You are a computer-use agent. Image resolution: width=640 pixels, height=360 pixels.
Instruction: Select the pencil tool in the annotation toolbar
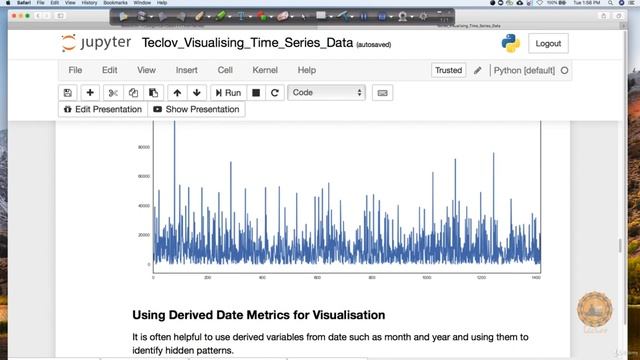199,16
